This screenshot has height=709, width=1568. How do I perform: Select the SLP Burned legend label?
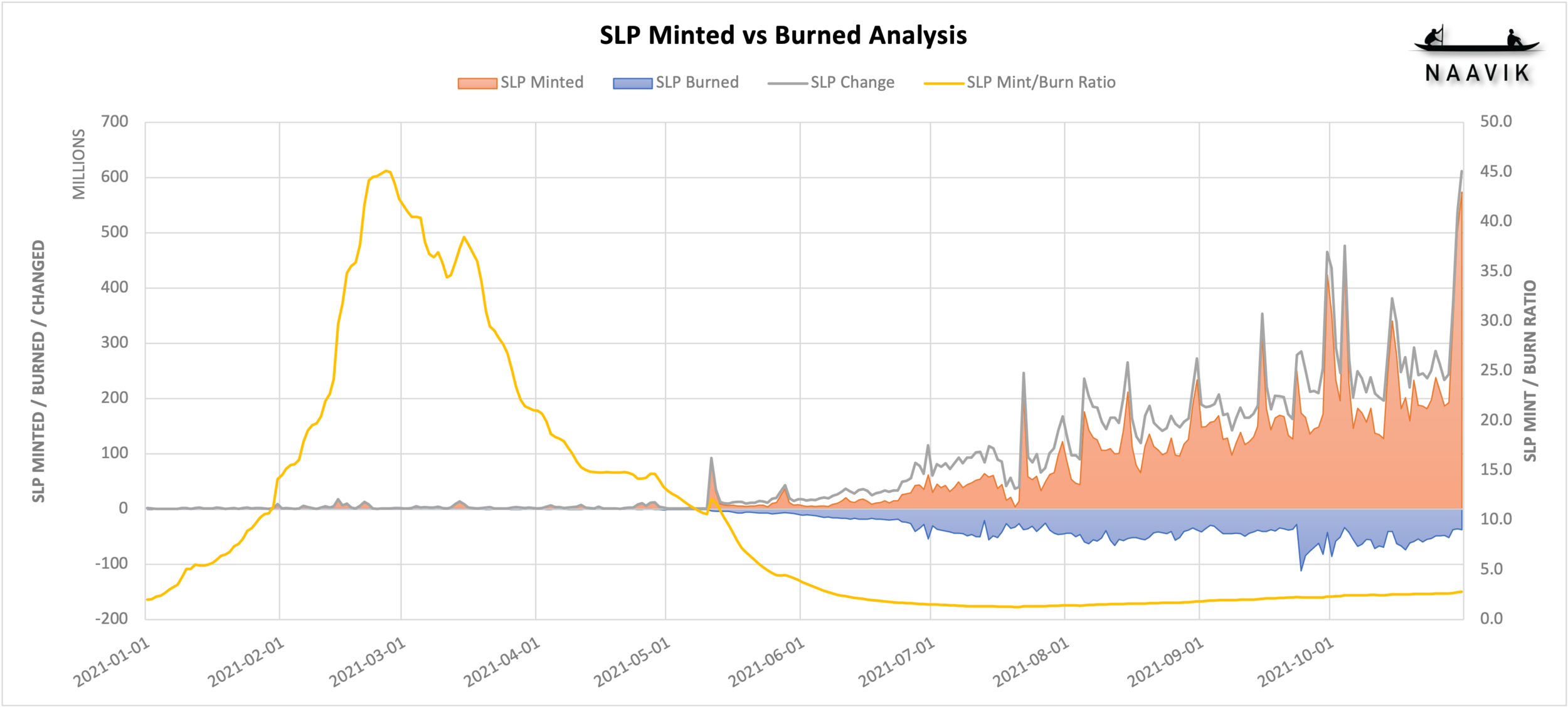(x=697, y=83)
